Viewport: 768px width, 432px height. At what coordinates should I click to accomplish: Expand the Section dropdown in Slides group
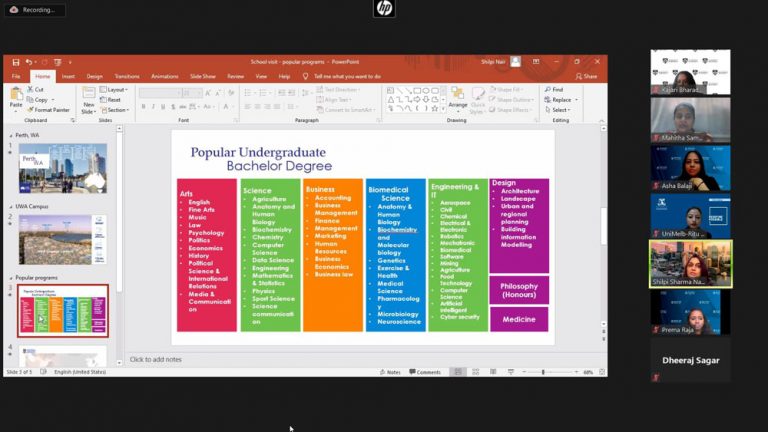coord(116,110)
